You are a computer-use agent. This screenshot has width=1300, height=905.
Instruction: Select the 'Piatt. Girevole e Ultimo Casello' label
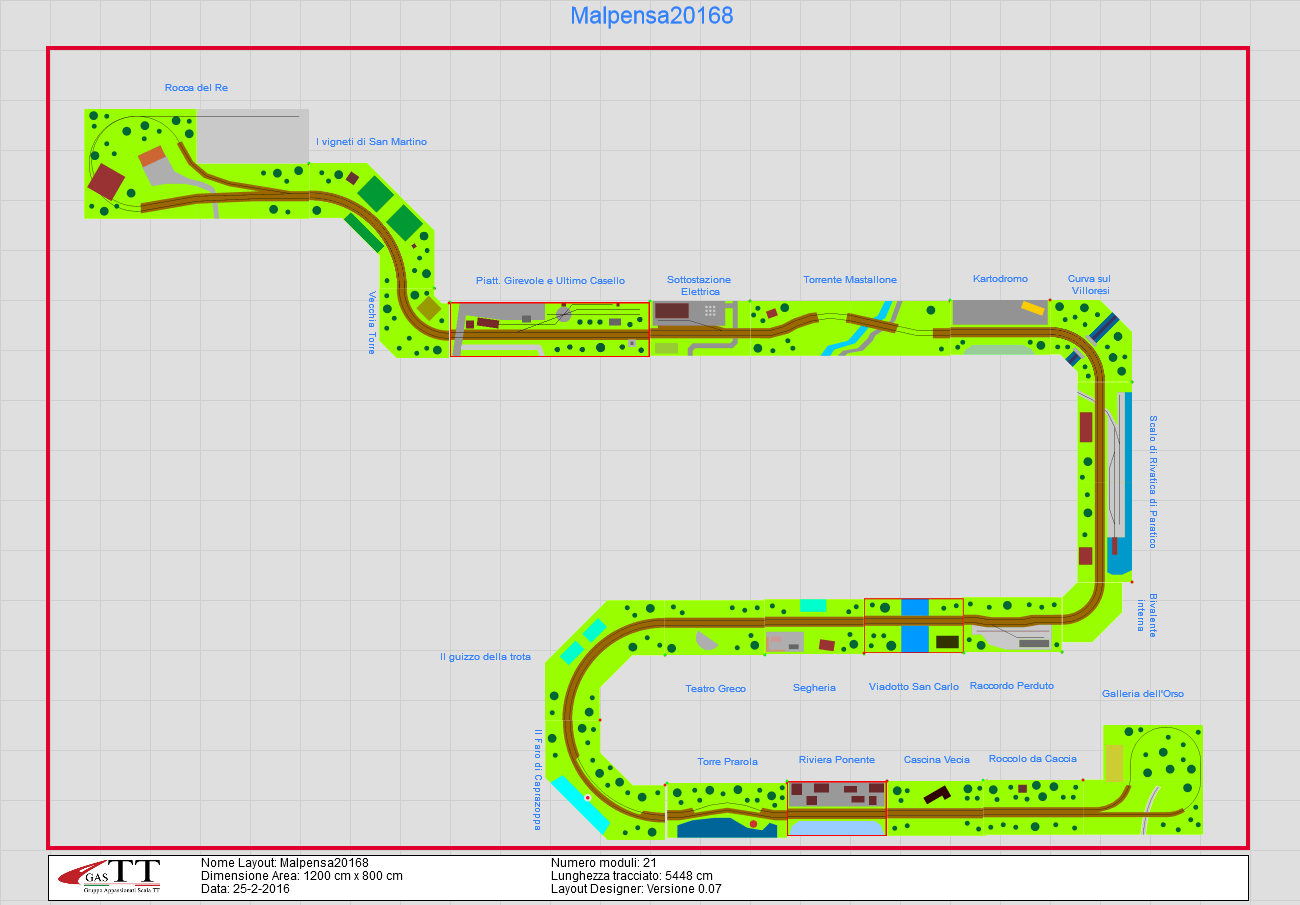[550, 281]
